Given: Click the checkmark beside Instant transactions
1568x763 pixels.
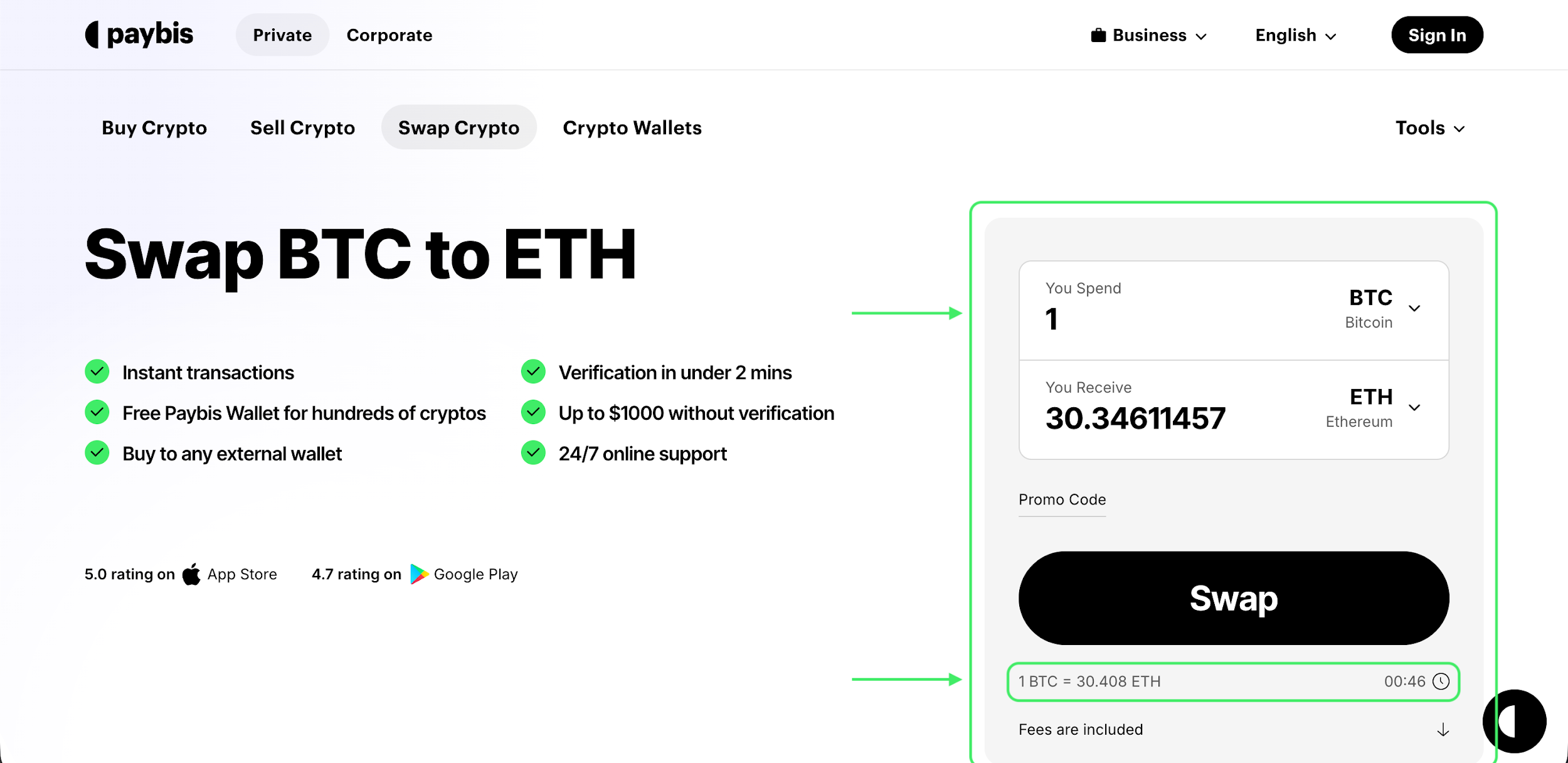Looking at the screenshot, I should [97, 371].
